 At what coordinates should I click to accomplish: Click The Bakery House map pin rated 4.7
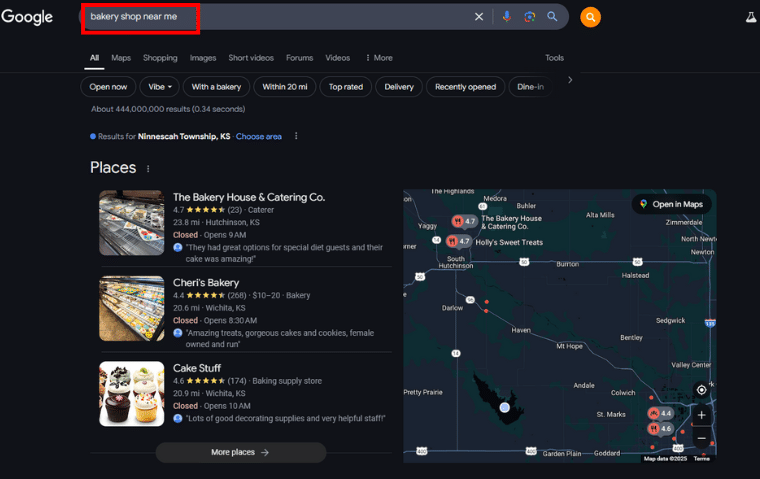coord(464,221)
